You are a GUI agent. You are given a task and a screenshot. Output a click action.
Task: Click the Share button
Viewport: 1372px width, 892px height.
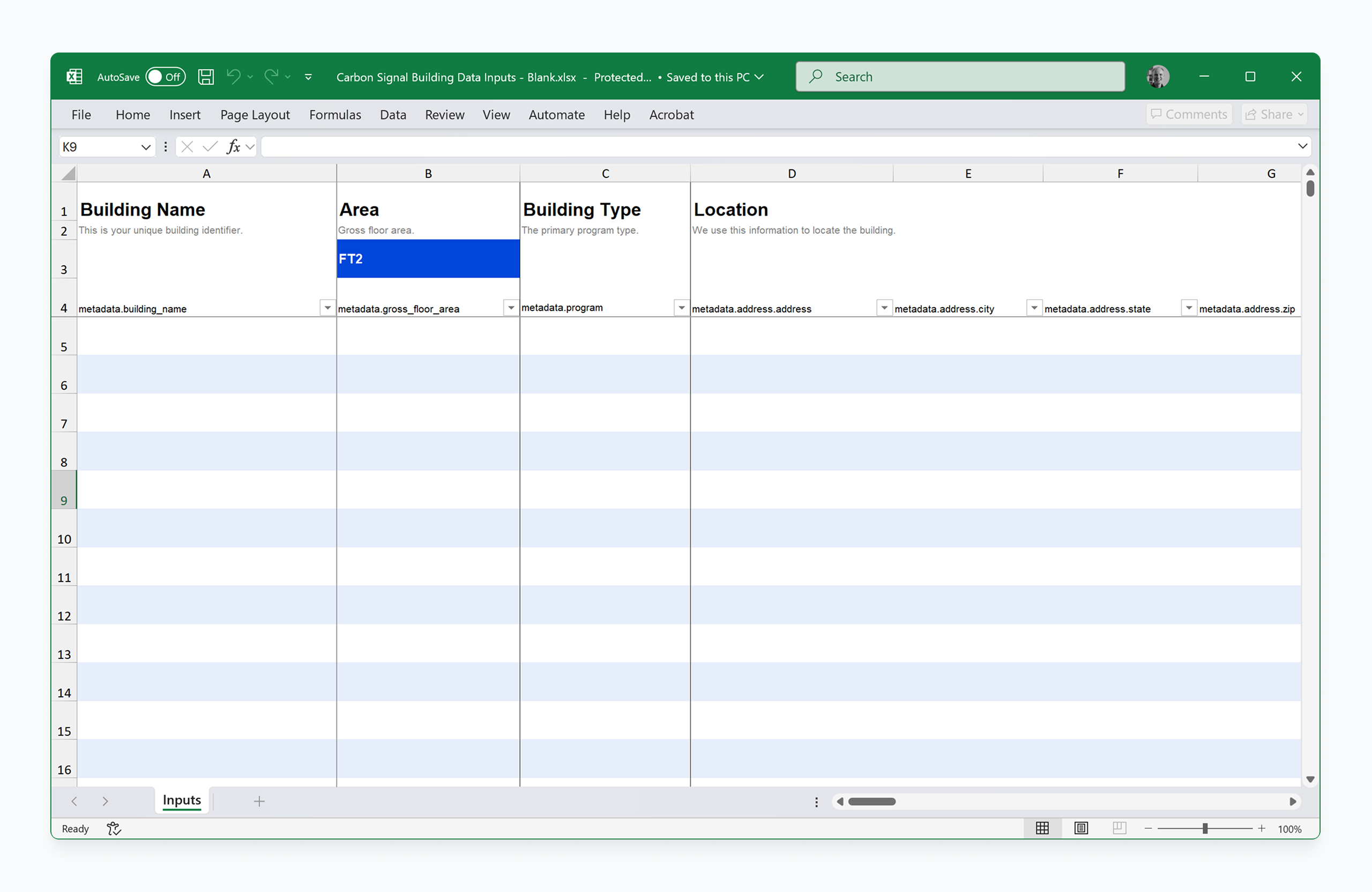1273,114
